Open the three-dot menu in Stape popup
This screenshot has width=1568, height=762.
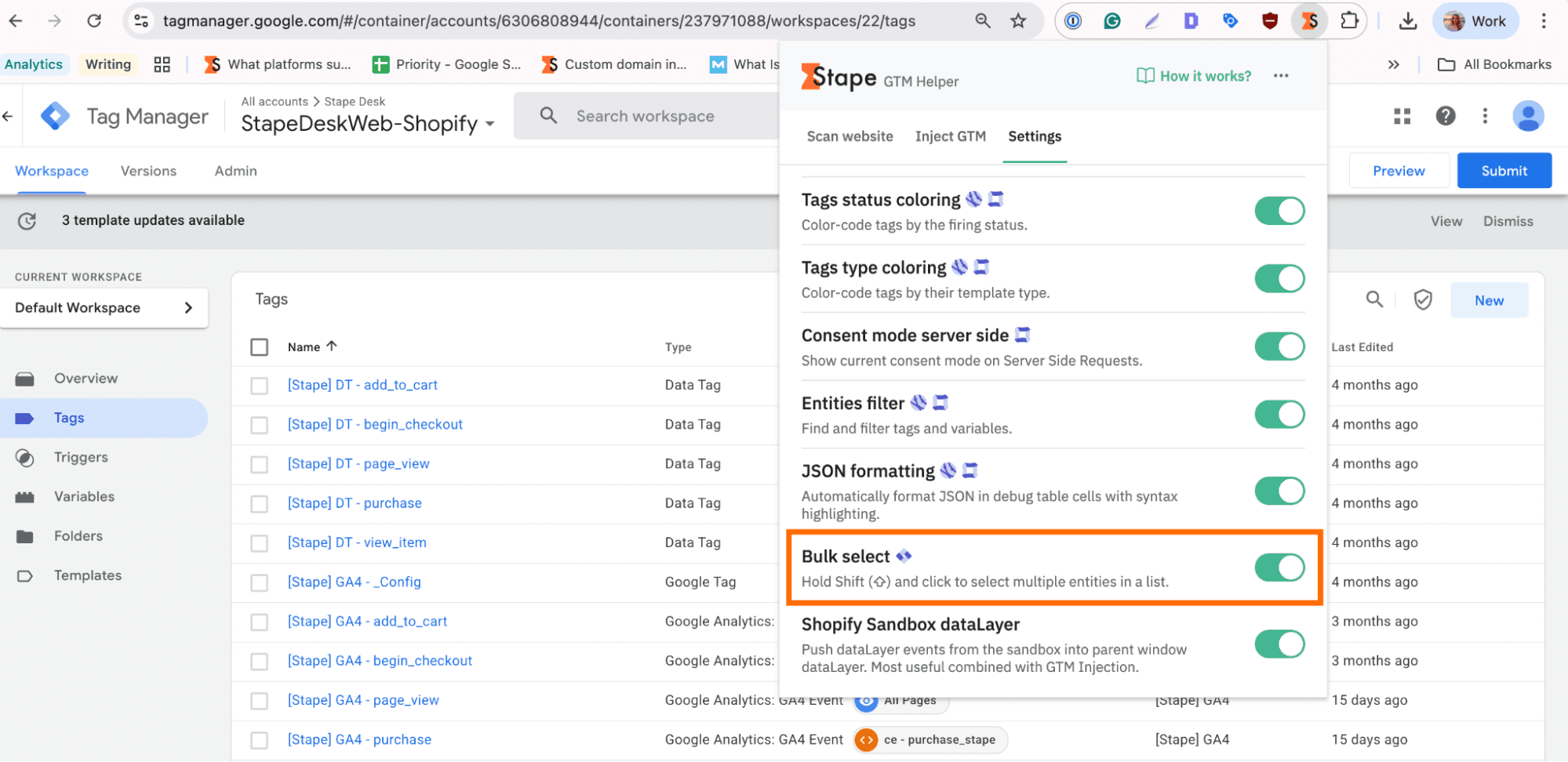pyautogui.click(x=1281, y=76)
